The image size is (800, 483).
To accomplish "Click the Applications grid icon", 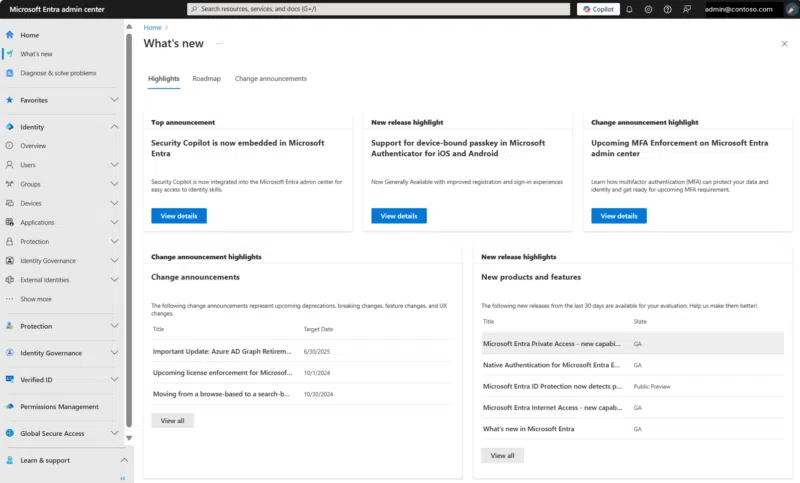I will [10, 222].
